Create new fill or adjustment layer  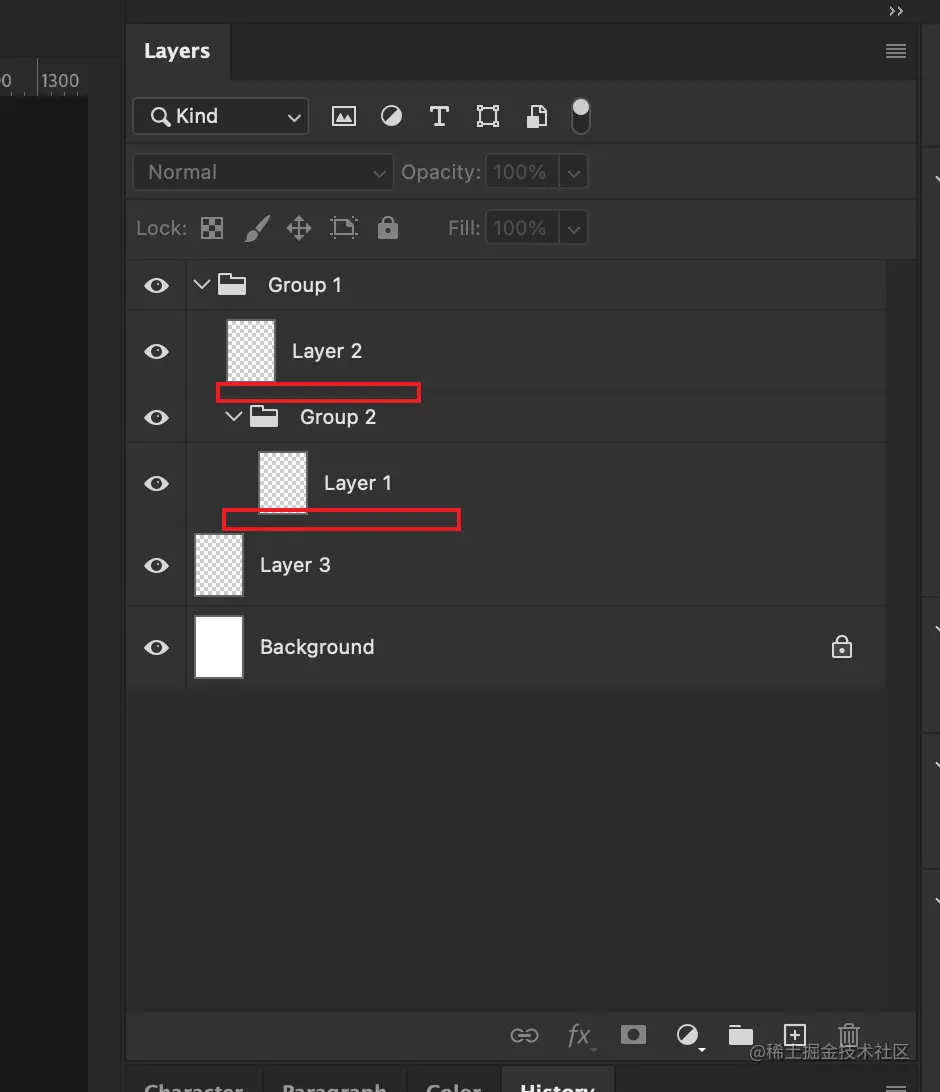click(689, 1035)
